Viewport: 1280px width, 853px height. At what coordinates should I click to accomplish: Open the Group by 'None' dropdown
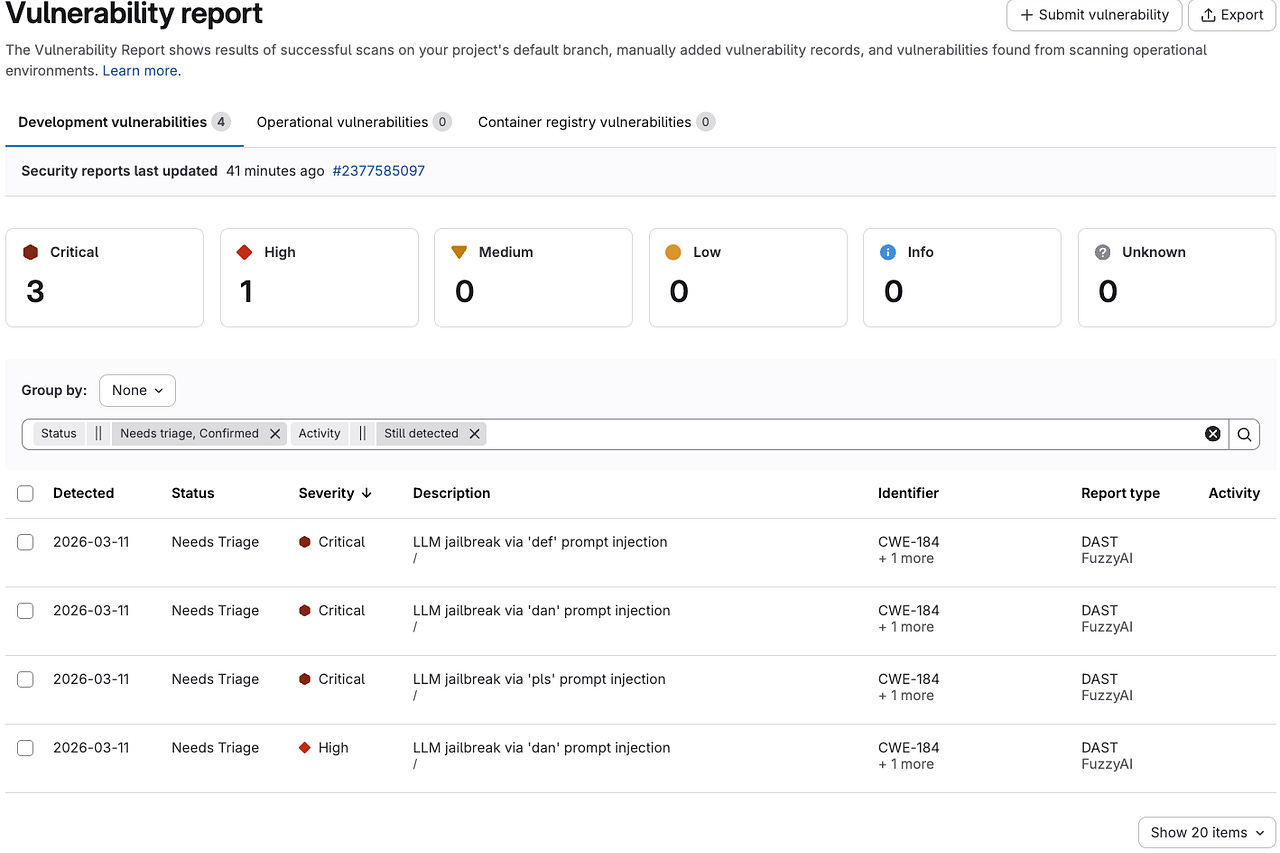(137, 390)
